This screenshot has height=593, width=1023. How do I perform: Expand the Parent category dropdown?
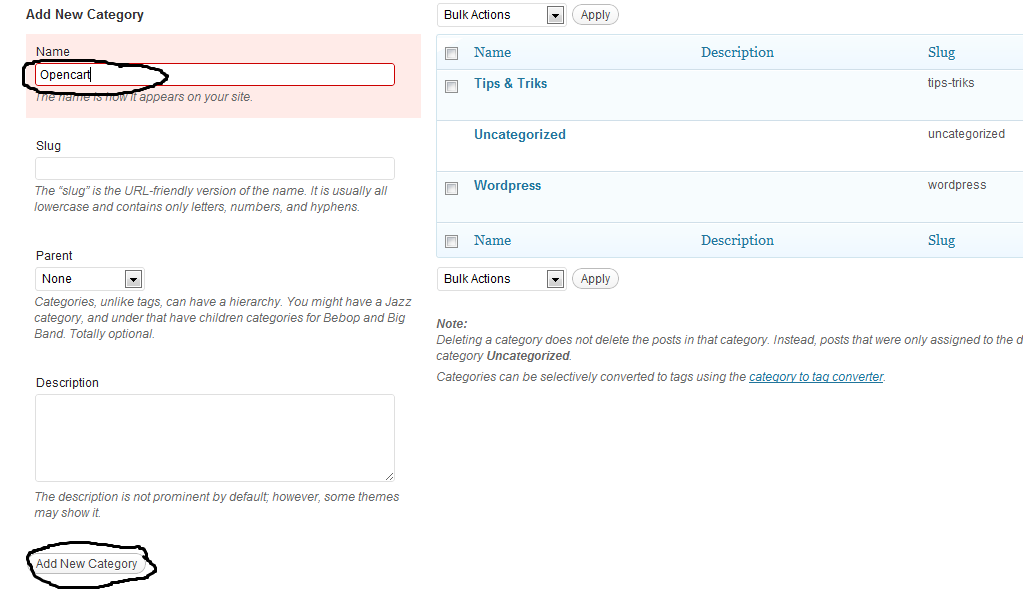[89, 279]
